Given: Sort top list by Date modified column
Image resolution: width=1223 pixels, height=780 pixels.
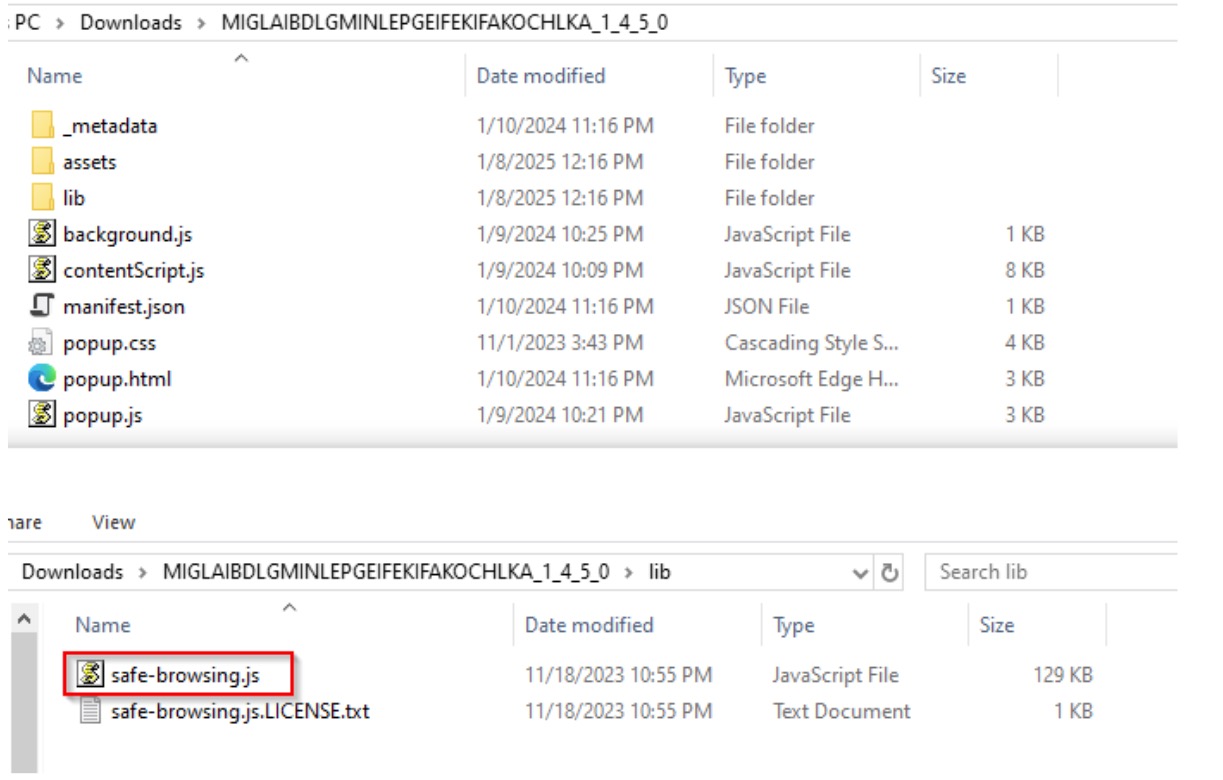Looking at the screenshot, I should pos(540,76).
